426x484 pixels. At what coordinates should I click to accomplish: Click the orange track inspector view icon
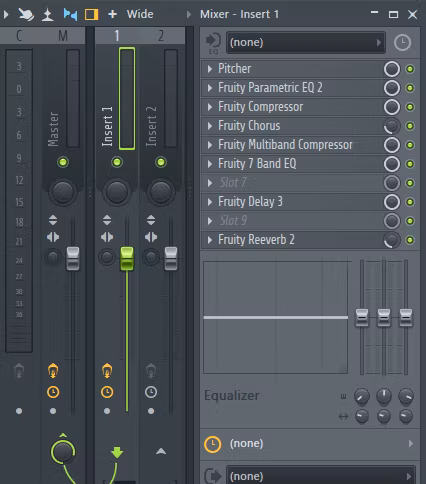pos(91,15)
